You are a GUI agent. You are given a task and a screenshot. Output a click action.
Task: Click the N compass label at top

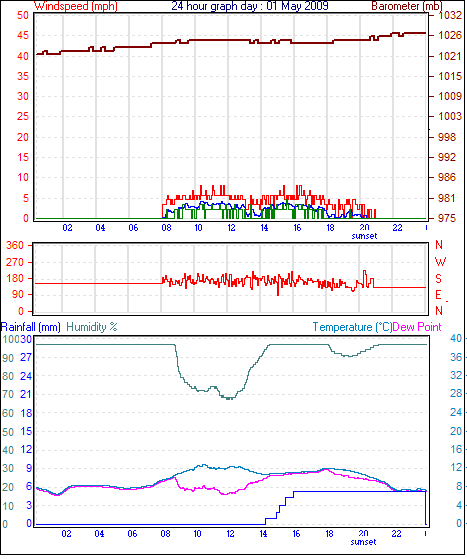click(439, 245)
